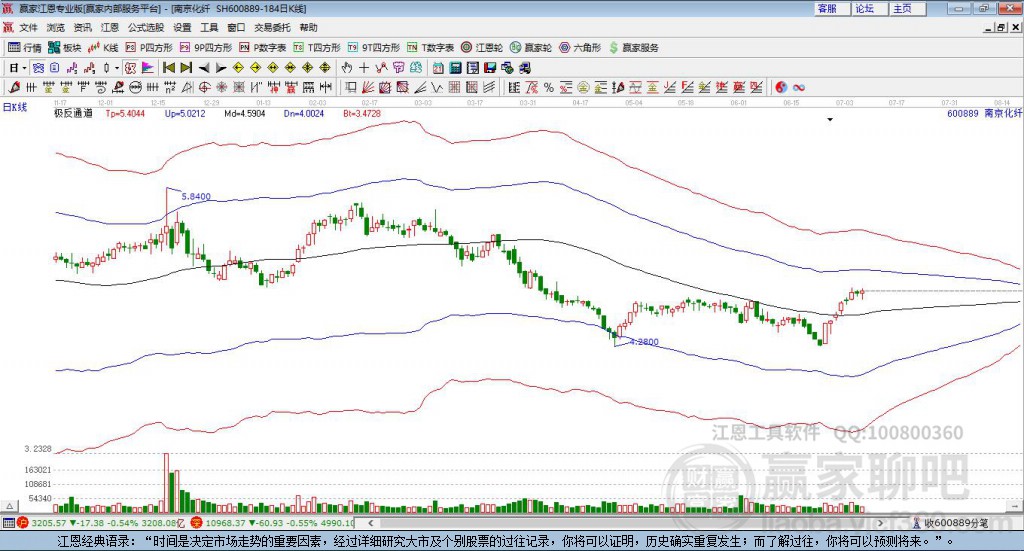Click the up triangle at volume pane left
Viewport: 1024px width, 551px height.
9,506
